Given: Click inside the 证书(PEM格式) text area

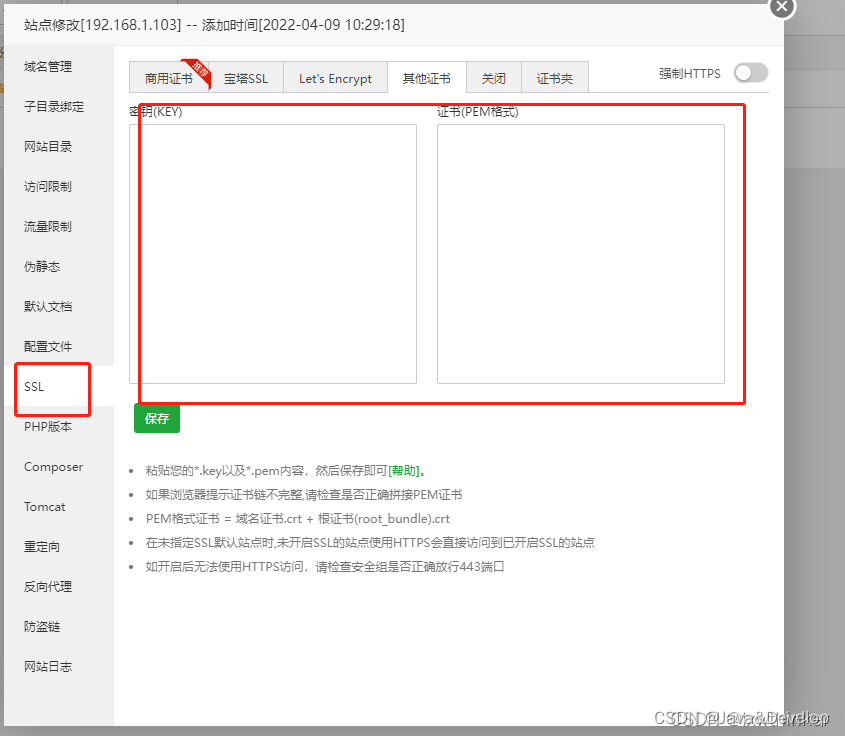Looking at the screenshot, I should pyautogui.click(x=580, y=254).
